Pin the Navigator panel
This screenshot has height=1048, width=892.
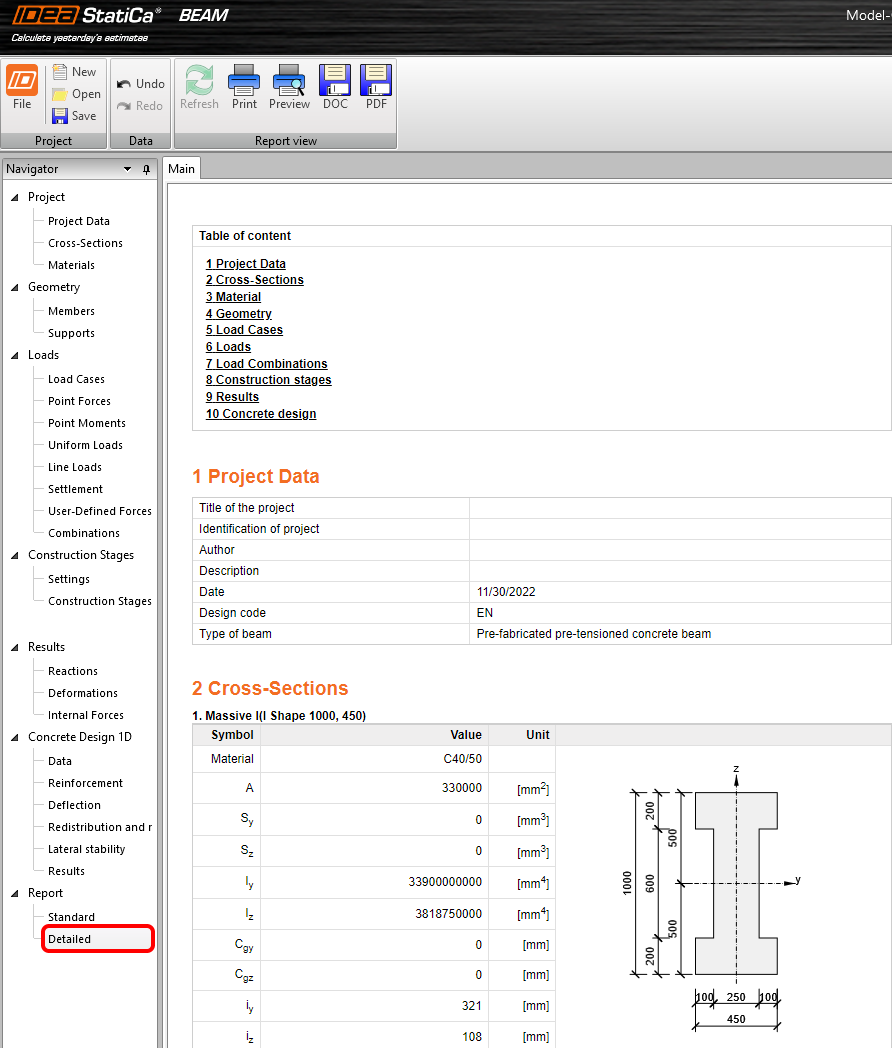[146, 169]
